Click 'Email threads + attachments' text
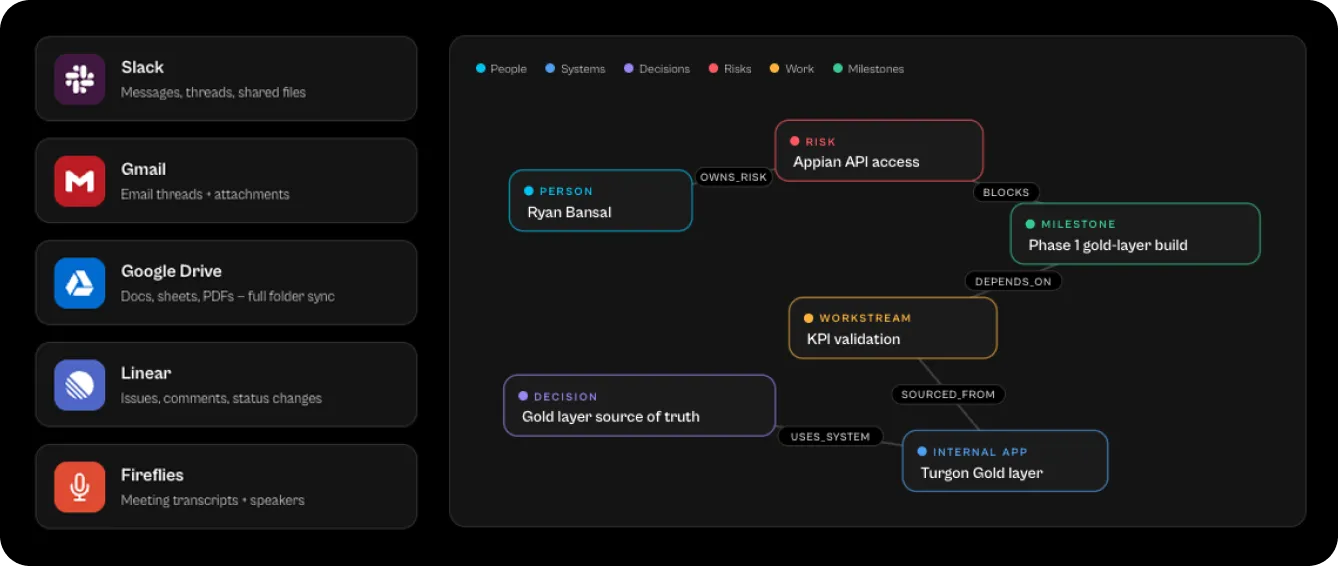 point(205,194)
